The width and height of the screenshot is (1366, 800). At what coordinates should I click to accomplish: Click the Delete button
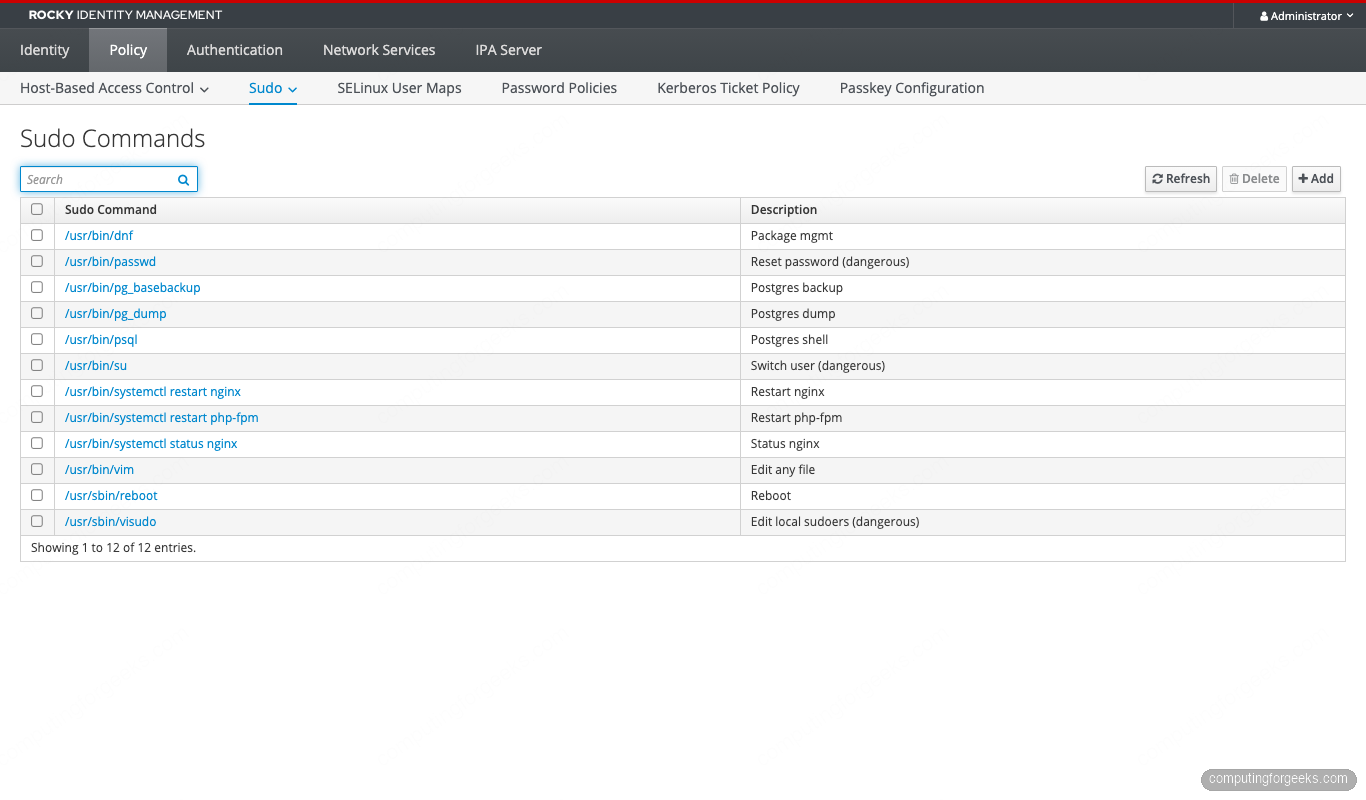1254,179
